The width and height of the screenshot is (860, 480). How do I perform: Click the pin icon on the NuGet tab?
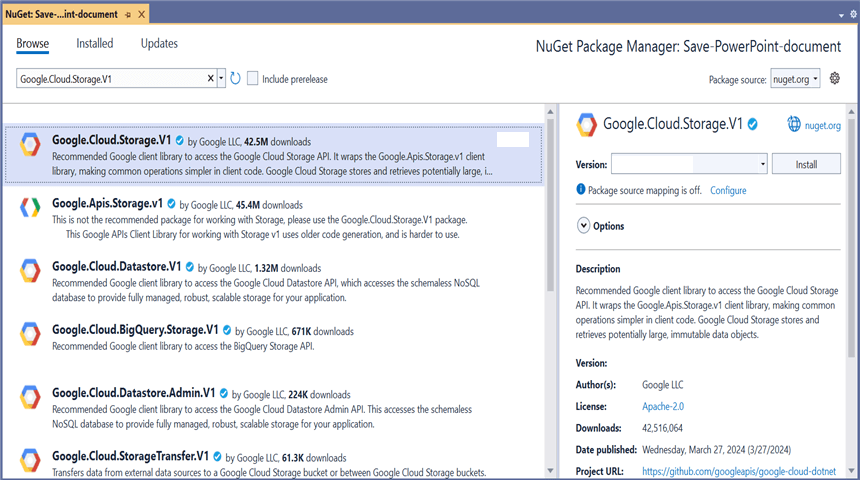click(x=128, y=14)
